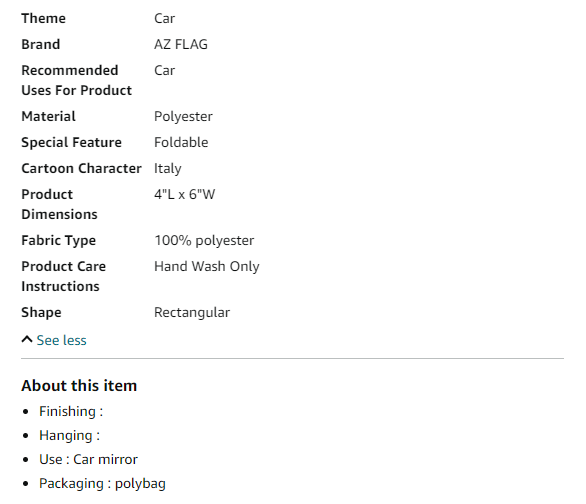Select the Polyester material value
The height and width of the screenshot is (504, 586).
183,117
